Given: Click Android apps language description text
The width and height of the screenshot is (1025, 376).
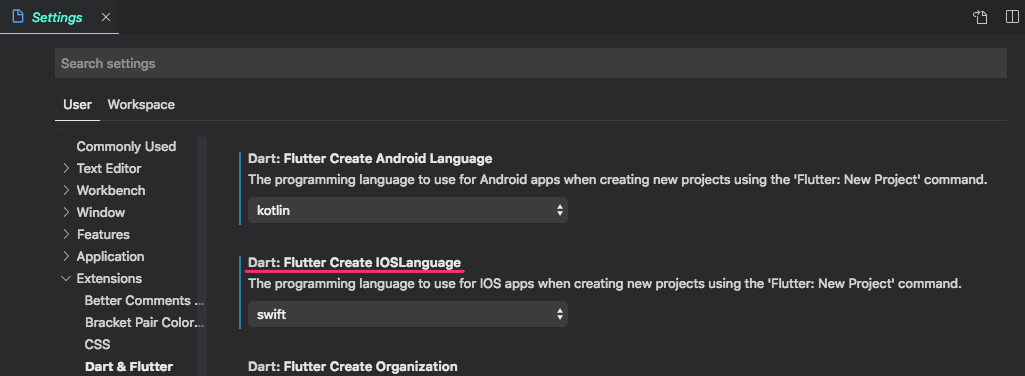Looking at the screenshot, I should 617,180.
